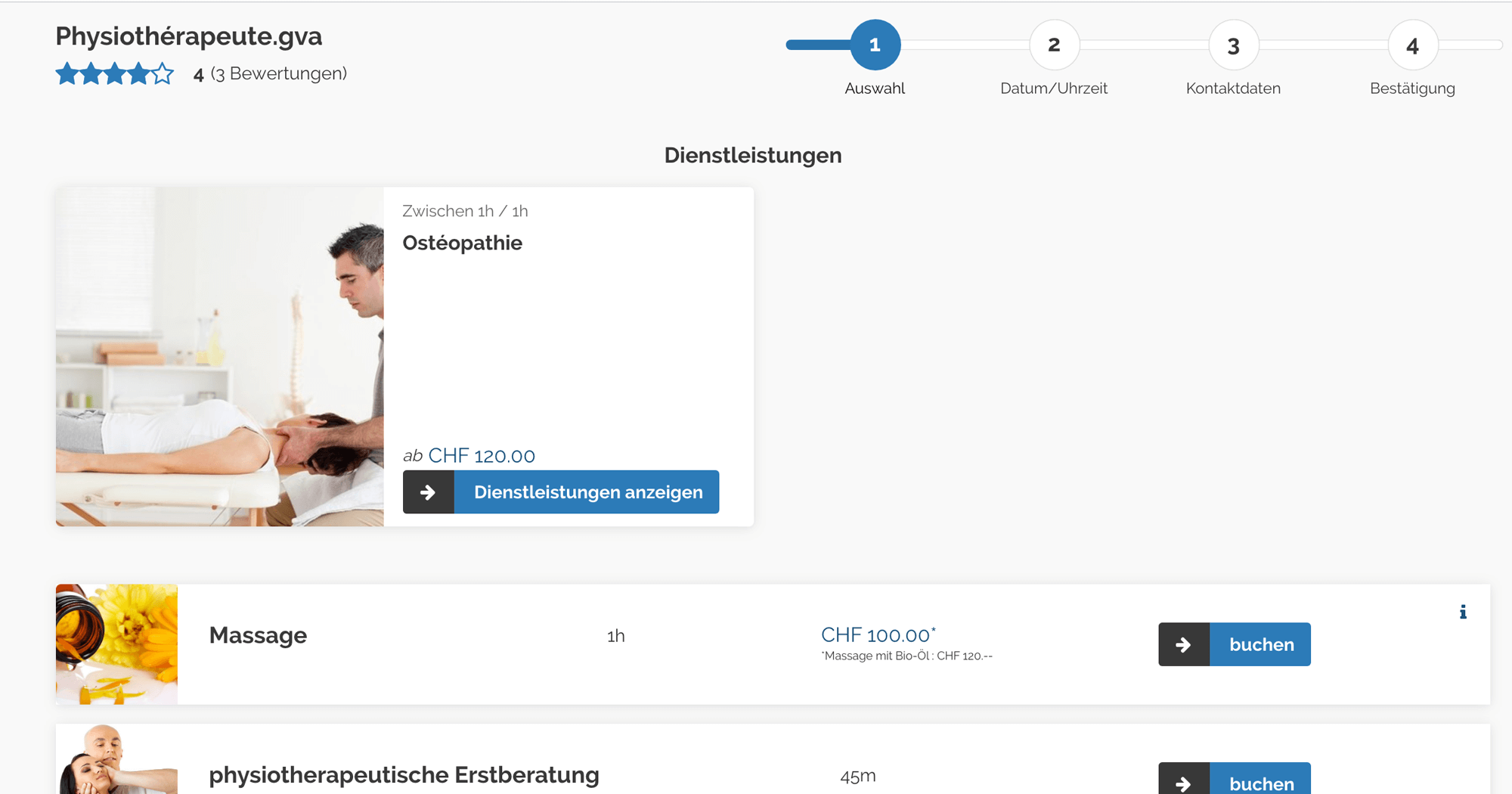Click the arrow icon on the Massage buchen button
The width and height of the screenshot is (1512, 794).
pos(1183,644)
